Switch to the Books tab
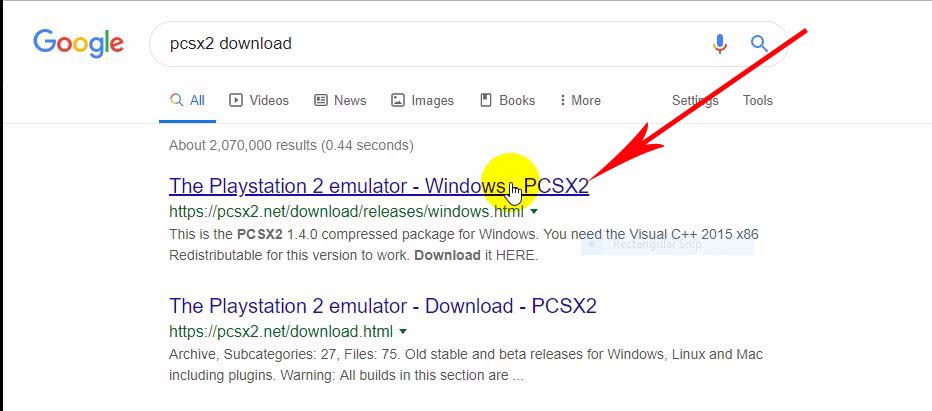The height and width of the screenshot is (411, 932). (x=507, y=101)
